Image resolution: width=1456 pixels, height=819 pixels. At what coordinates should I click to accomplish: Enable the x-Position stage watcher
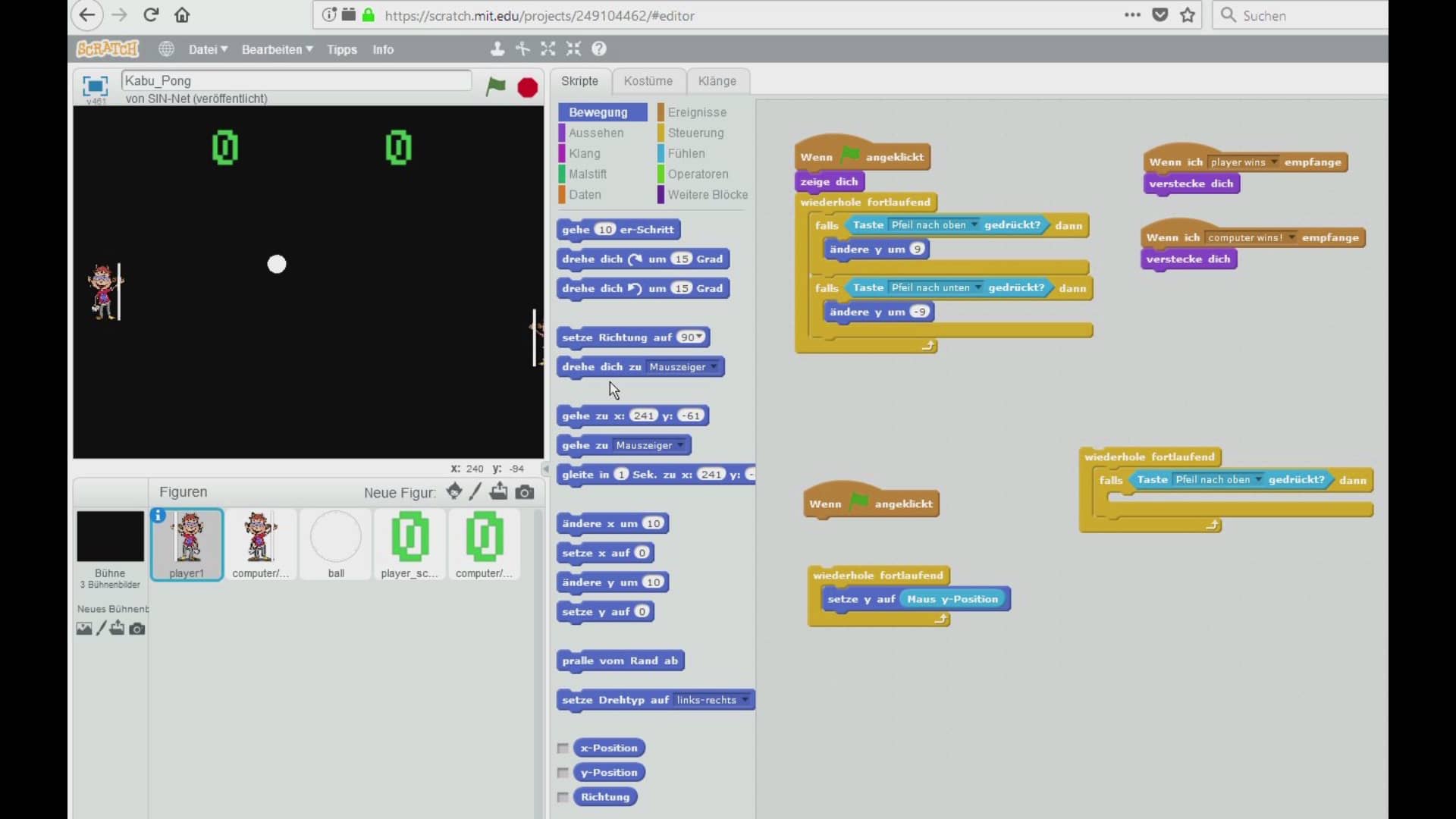pyautogui.click(x=563, y=748)
